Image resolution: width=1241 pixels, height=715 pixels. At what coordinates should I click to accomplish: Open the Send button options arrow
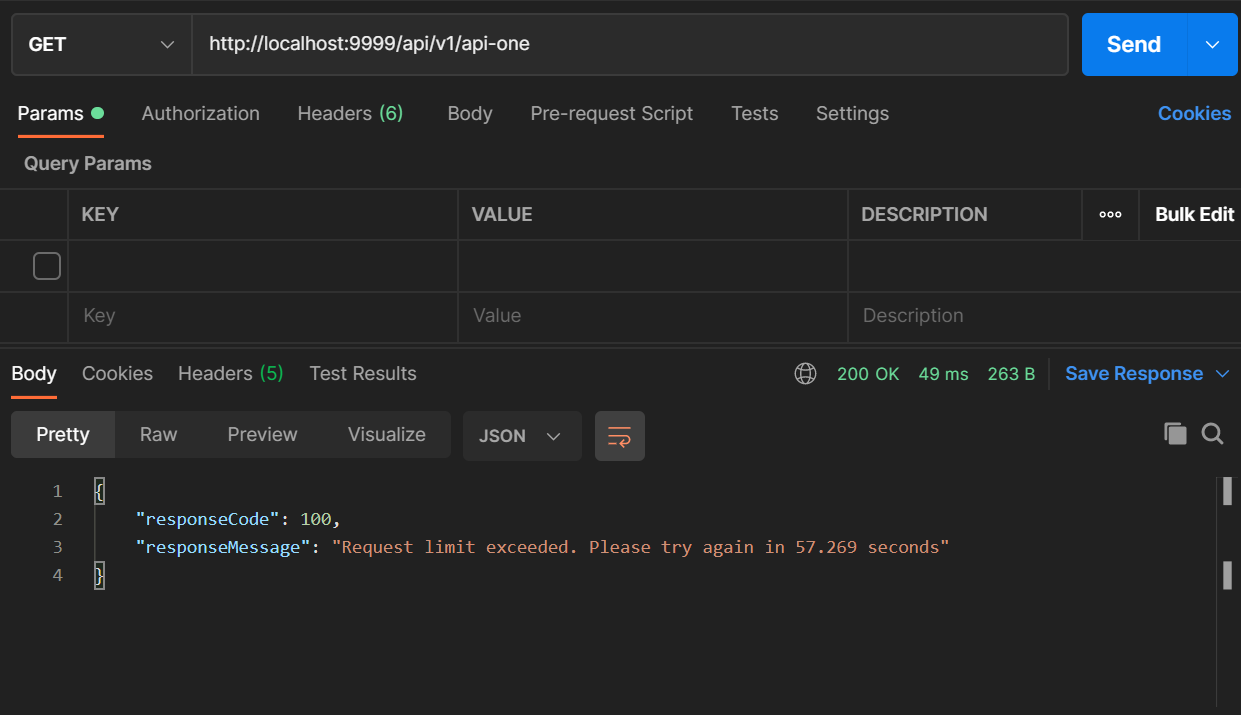[x=1212, y=44]
